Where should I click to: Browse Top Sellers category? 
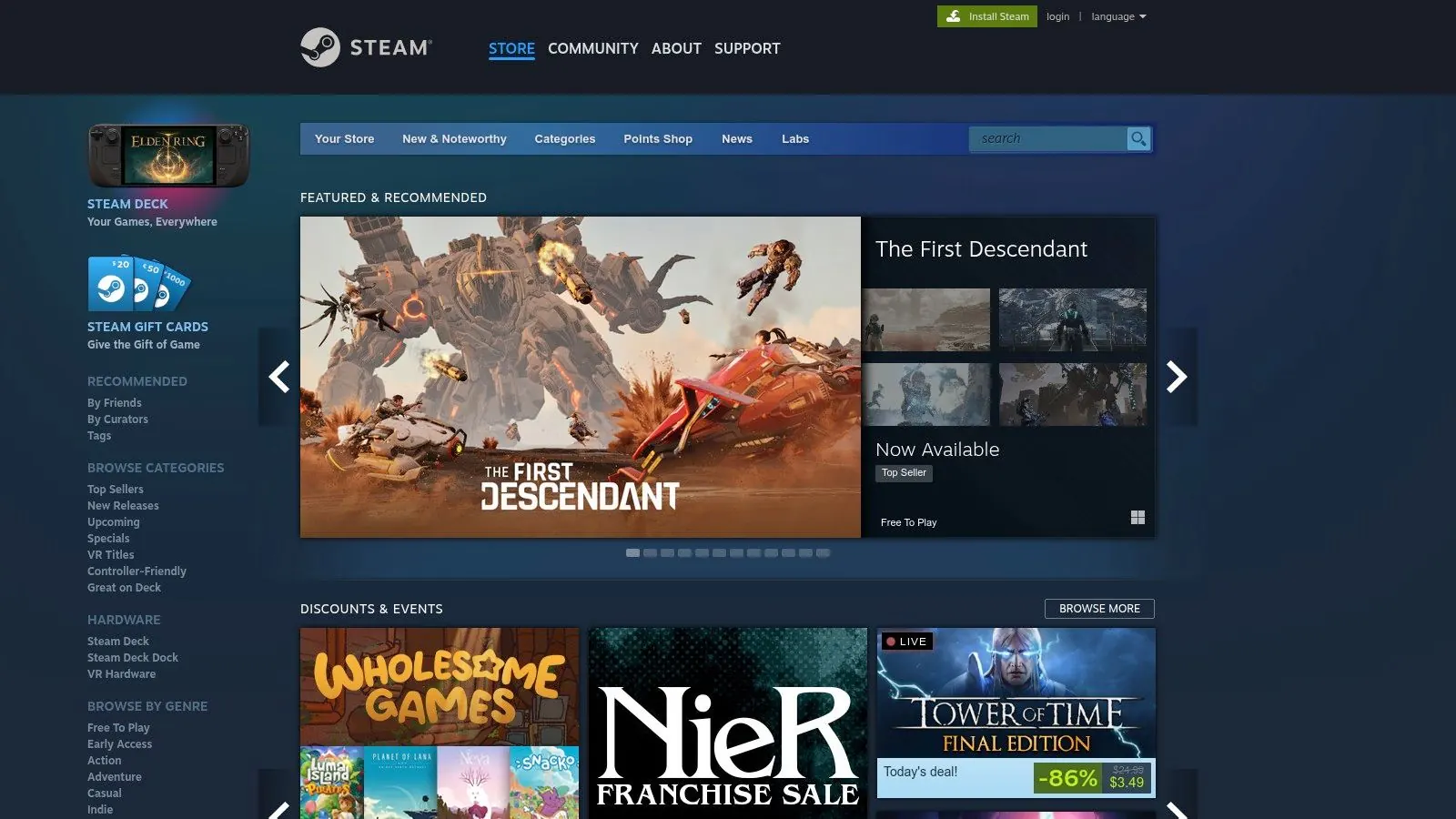pos(116,490)
